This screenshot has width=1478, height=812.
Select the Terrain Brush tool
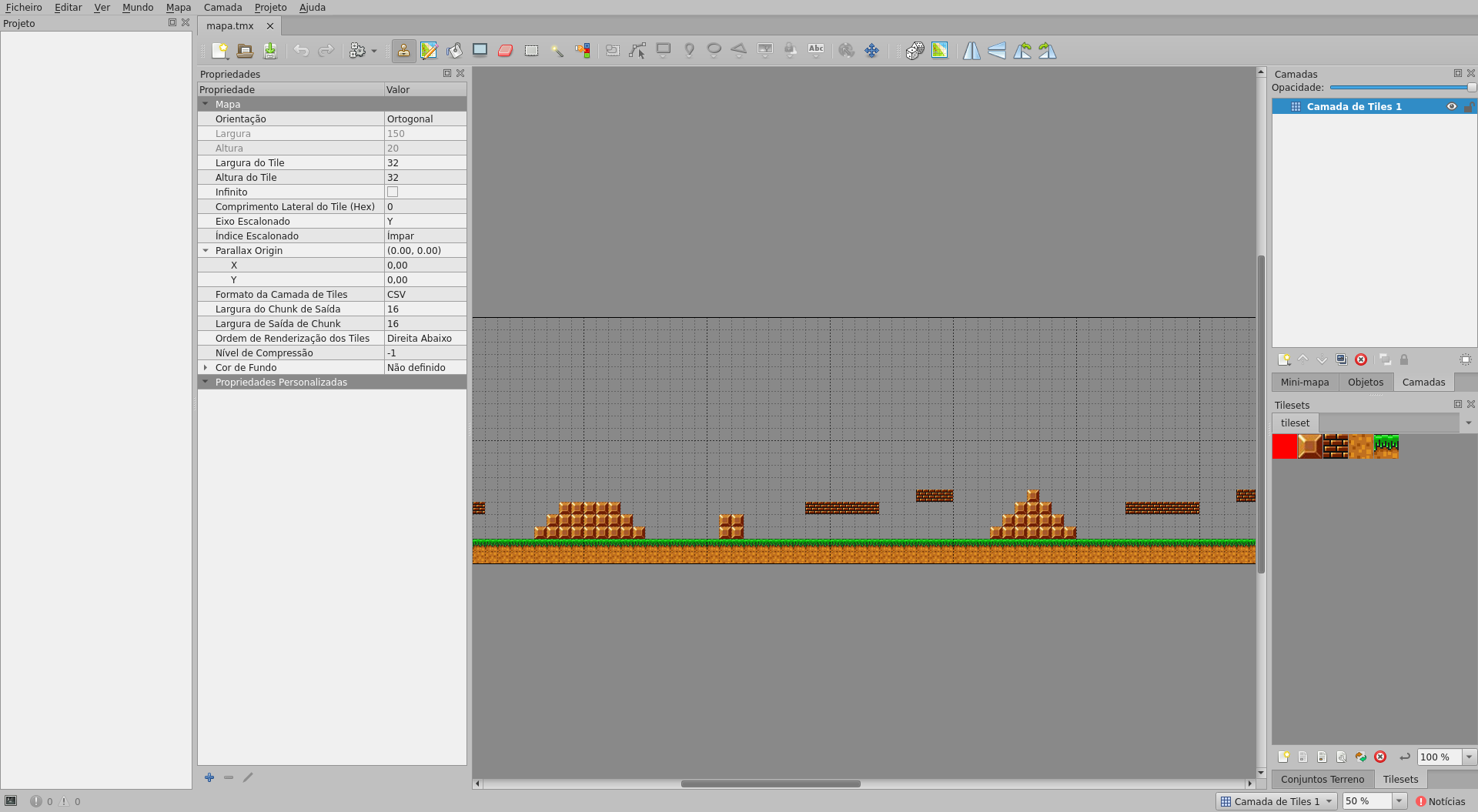[x=429, y=51]
